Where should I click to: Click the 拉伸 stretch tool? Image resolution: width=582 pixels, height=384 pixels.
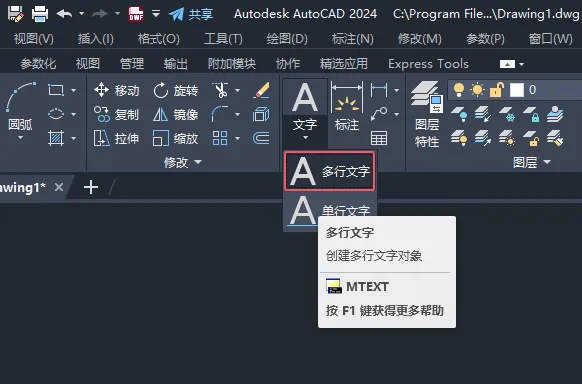pos(116,138)
